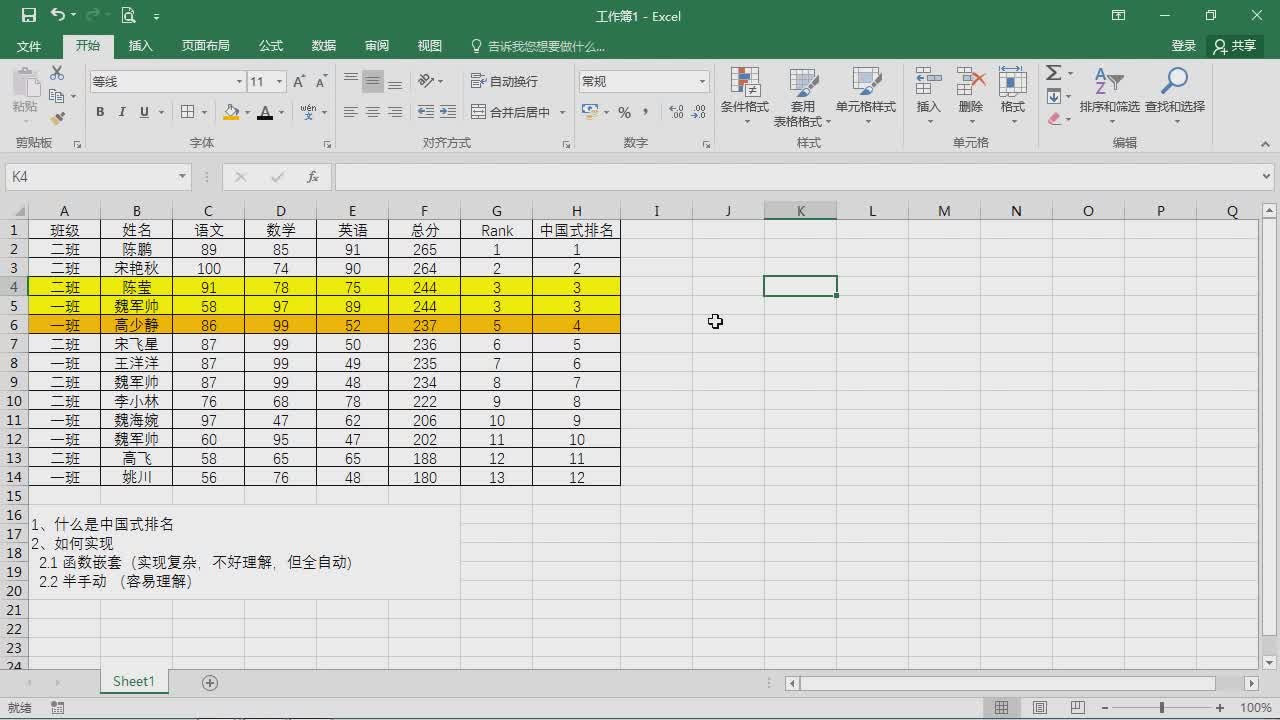1280x720 pixels.
Task: Click decrease decimal icon
Action: [697, 112]
